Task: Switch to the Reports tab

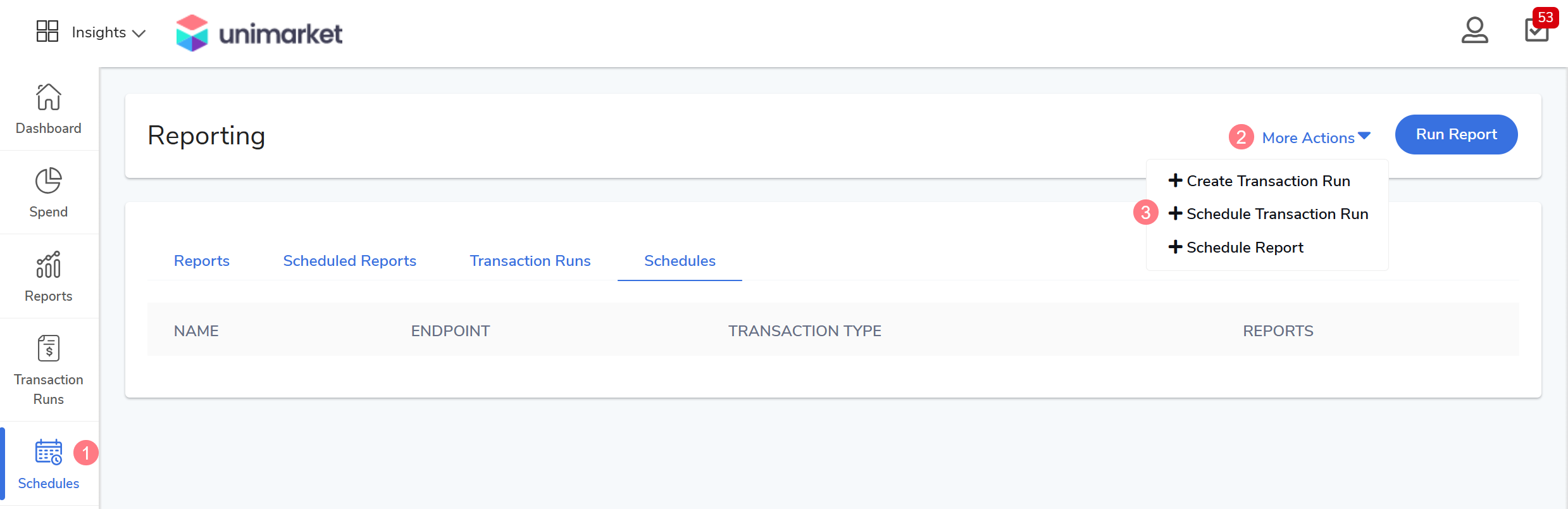Action: 201,261
